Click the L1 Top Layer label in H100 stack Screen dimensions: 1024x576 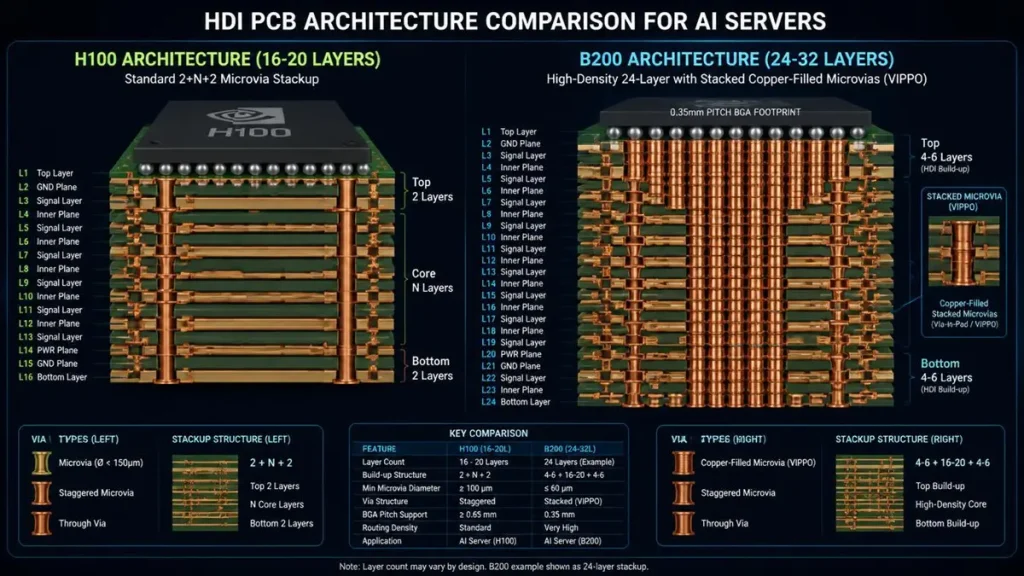pos(46,173)
